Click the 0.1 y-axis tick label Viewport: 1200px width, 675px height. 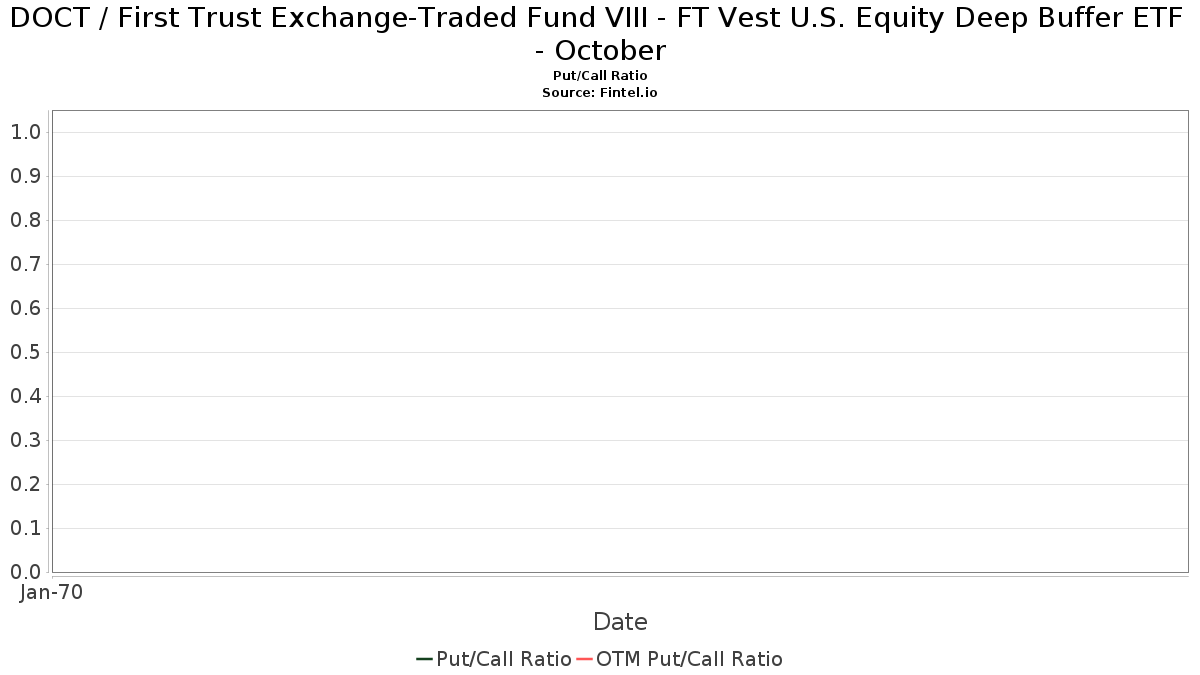click(25, 528)
